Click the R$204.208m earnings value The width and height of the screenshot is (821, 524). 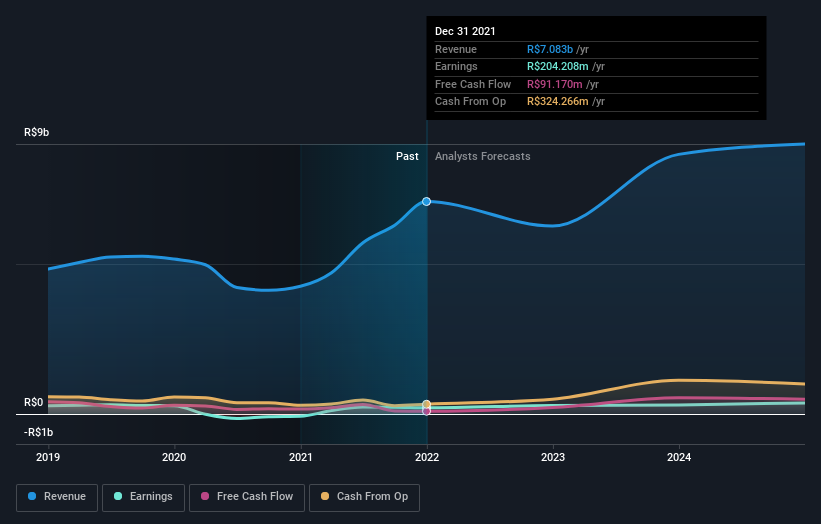coord(558,66)
